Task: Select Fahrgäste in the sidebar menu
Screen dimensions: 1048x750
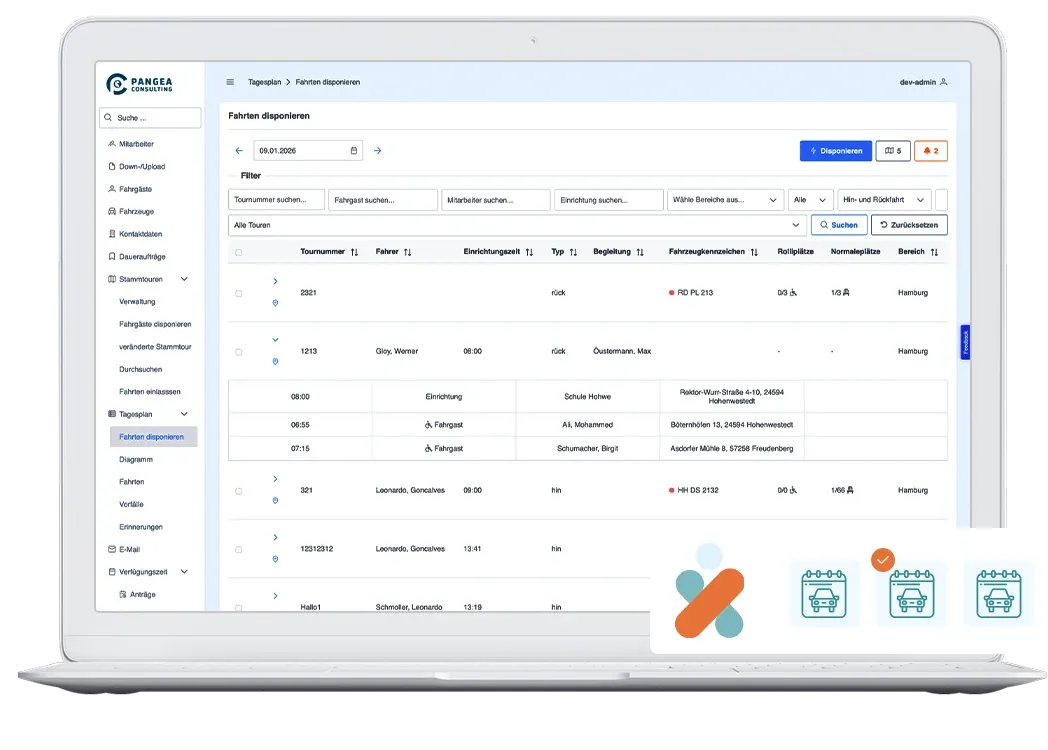Action: click(135, 189)
